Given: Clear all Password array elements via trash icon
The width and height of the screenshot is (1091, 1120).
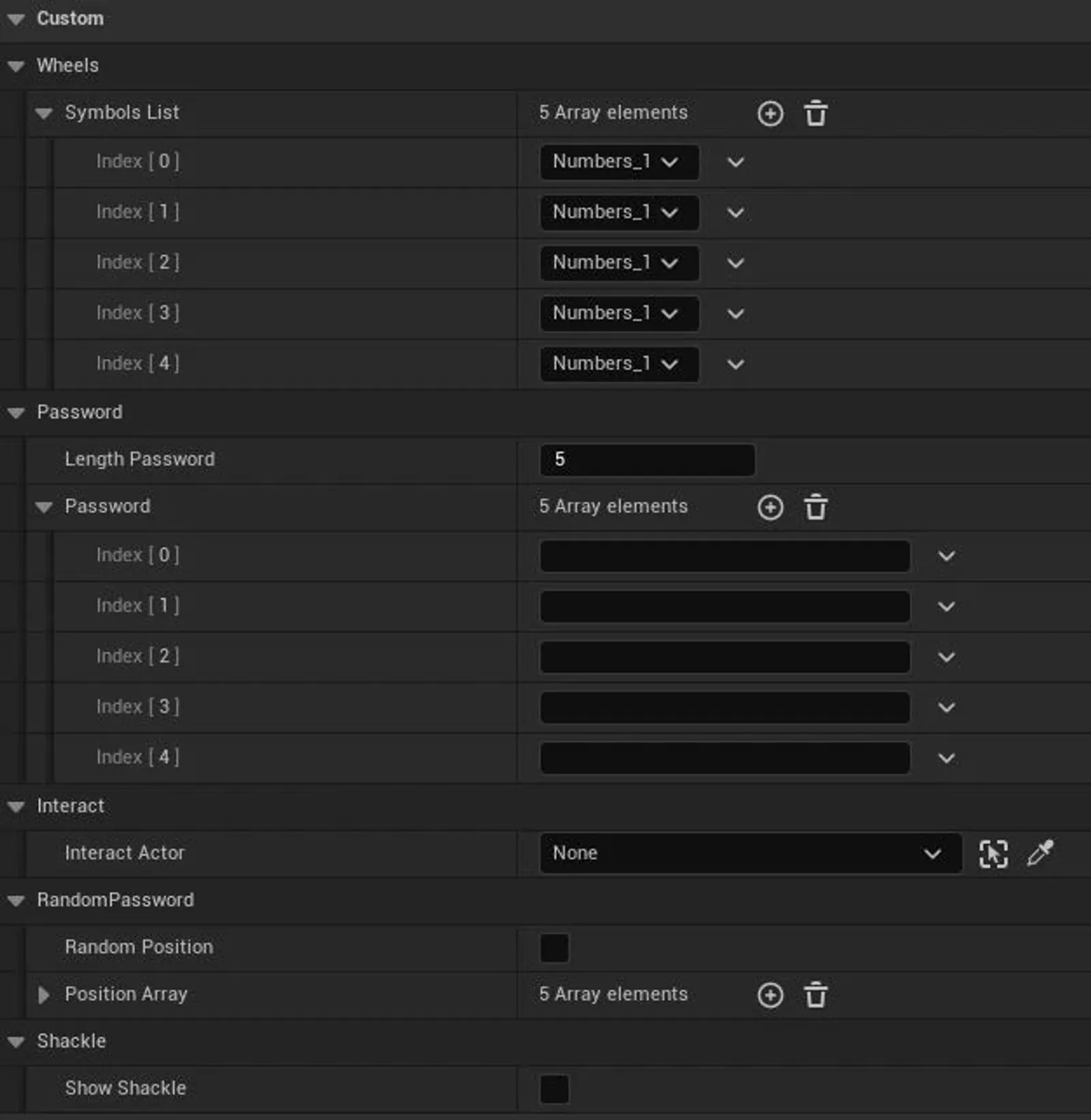Looking at the screenshot, I should [x=816, y=507].
